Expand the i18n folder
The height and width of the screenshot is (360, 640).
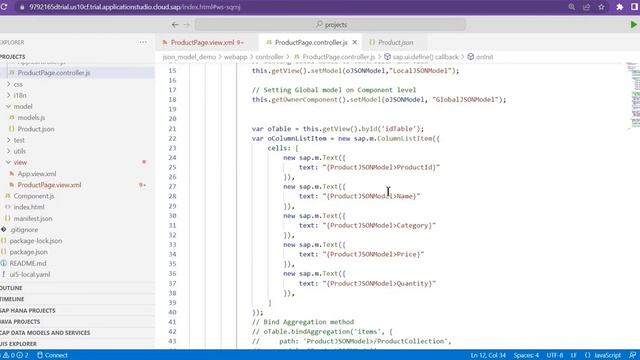pos(20,95)
